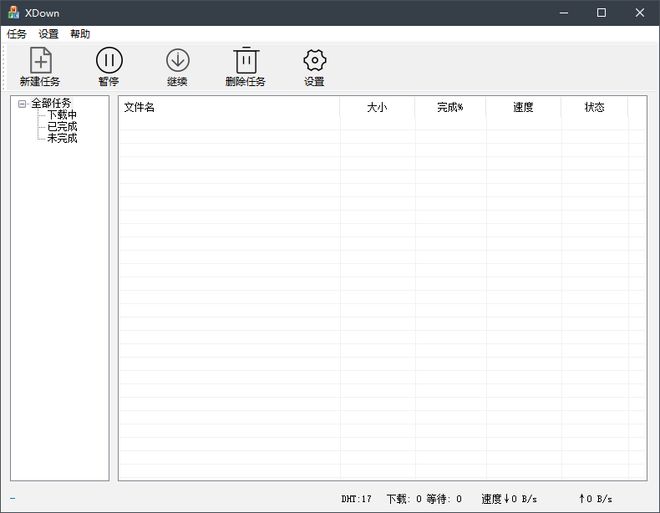Maximize the XDown window
Image resolution: width=660 pixels, height=513 pixels.
pos(601,13)
